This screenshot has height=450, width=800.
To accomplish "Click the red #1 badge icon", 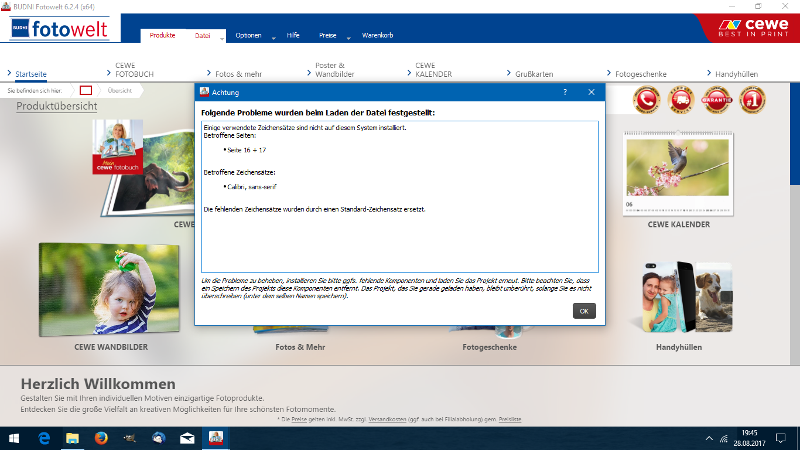I will point(752,100).
